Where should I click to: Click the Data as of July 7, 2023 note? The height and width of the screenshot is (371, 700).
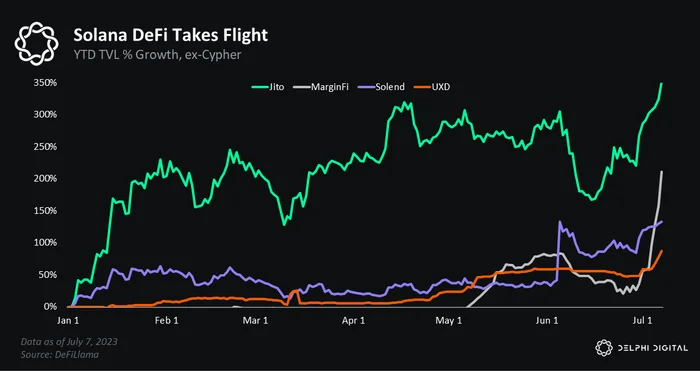(69, 342)
